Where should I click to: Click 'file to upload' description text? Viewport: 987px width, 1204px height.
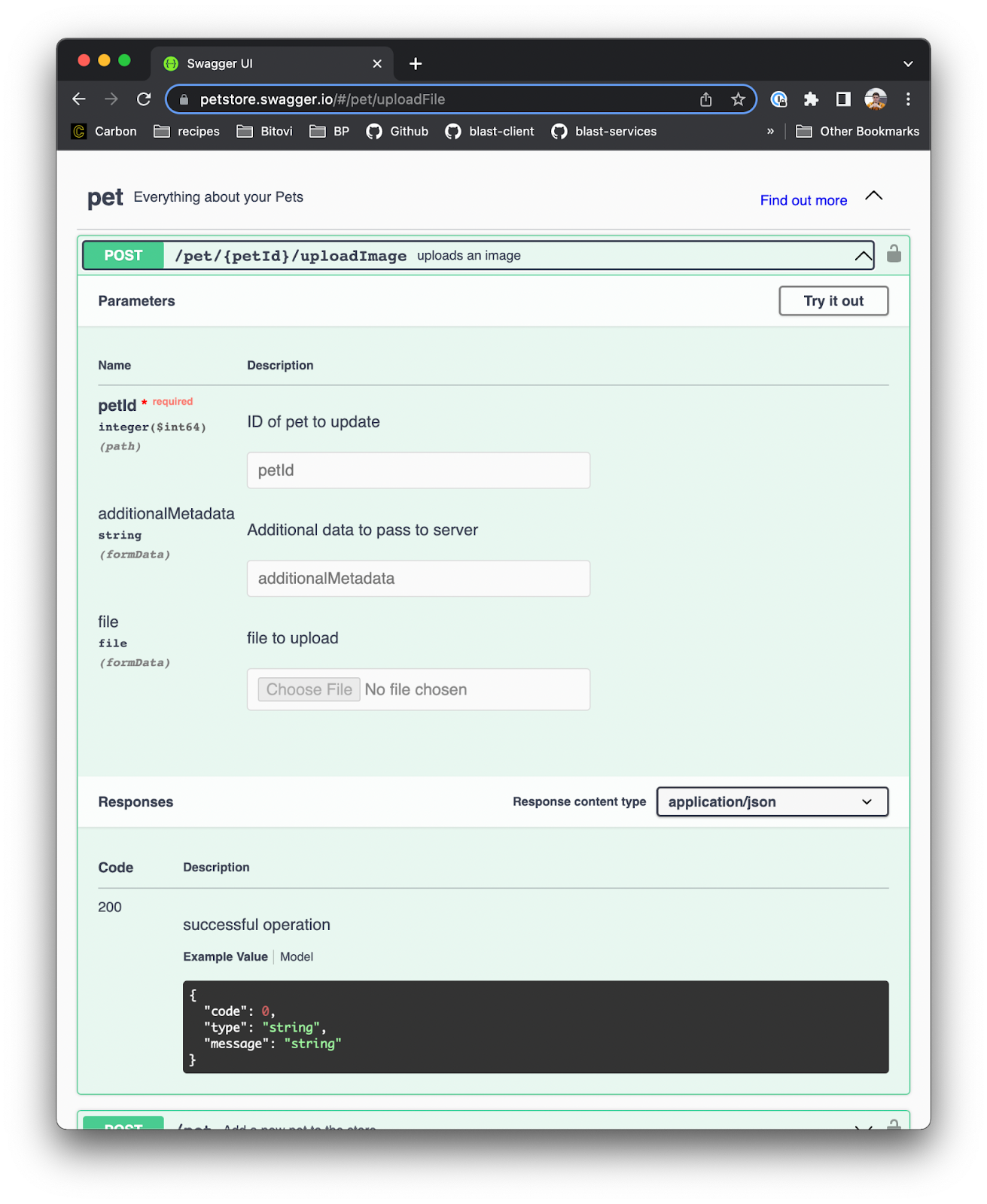pyautogui.click(x=293, y=639)
